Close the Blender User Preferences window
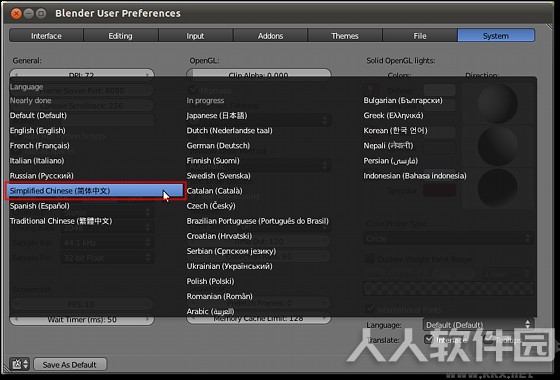This screenshot has width=560, height=380. click(x=16, y=14)
